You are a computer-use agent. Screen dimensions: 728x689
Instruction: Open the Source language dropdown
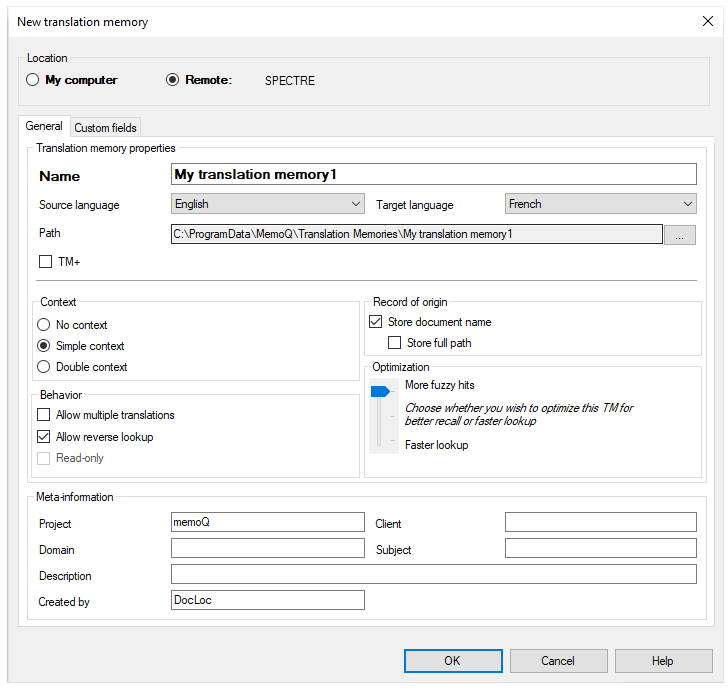pos(267,204)
